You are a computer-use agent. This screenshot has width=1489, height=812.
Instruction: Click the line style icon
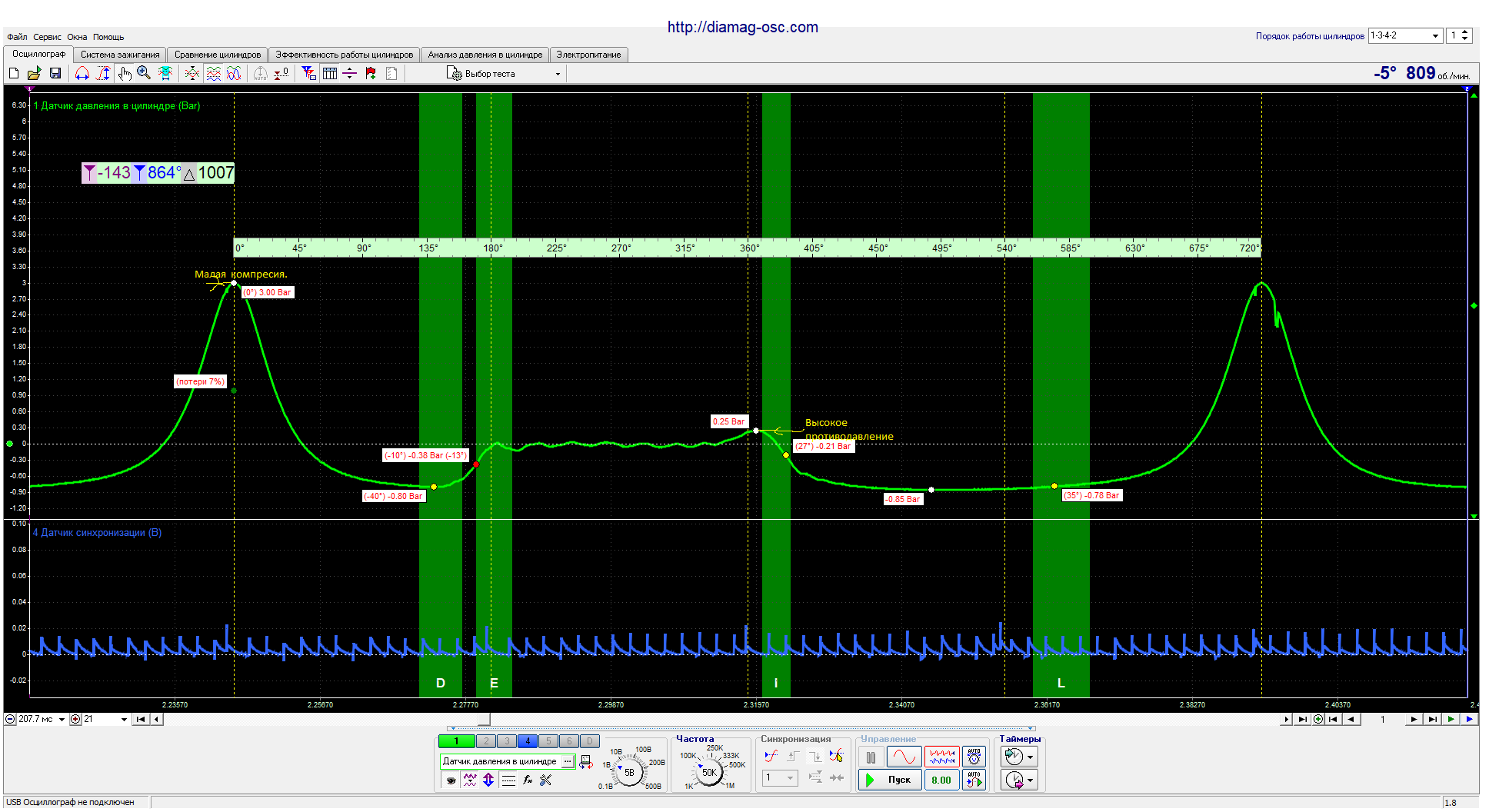pos(508,780)
